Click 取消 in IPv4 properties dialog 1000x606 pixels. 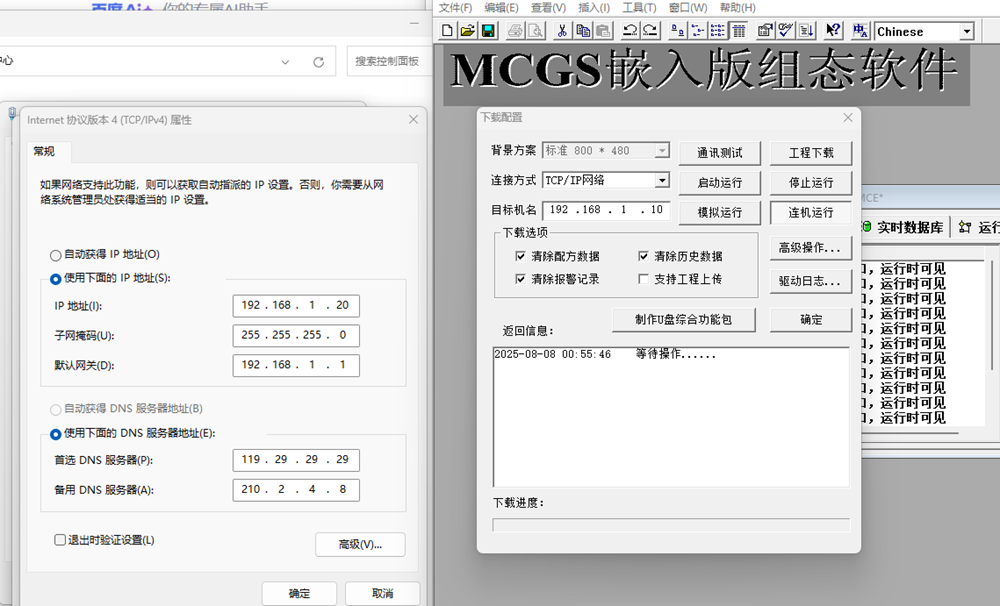383,593
